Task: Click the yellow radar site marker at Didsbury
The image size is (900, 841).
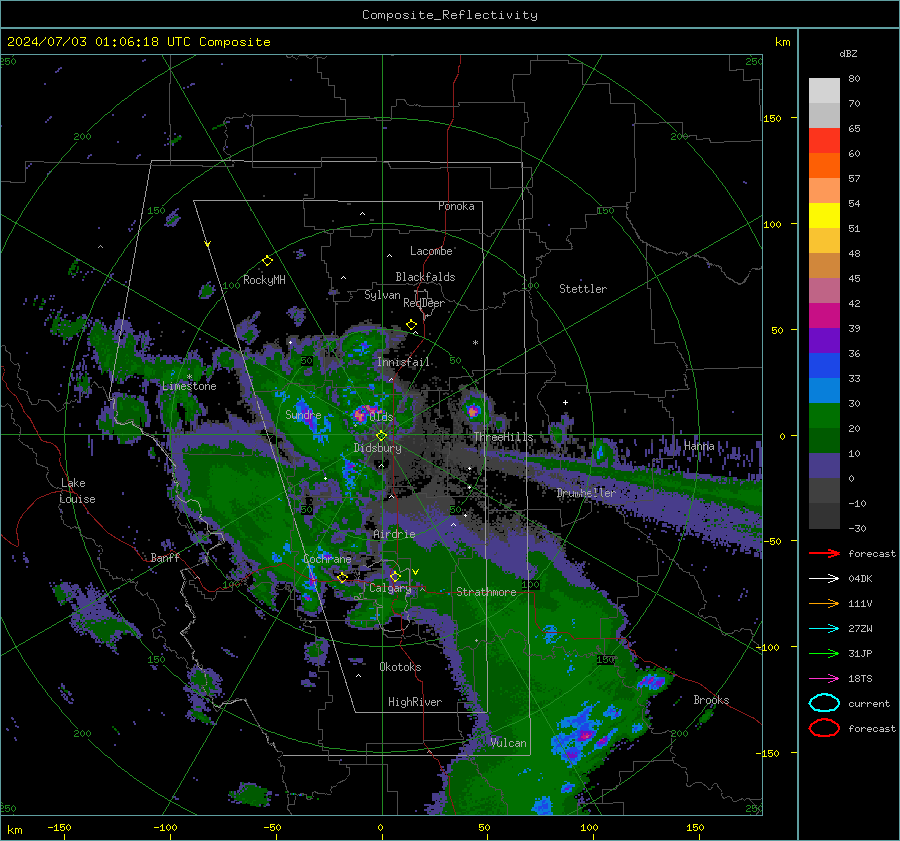Action: pos(381,436)
